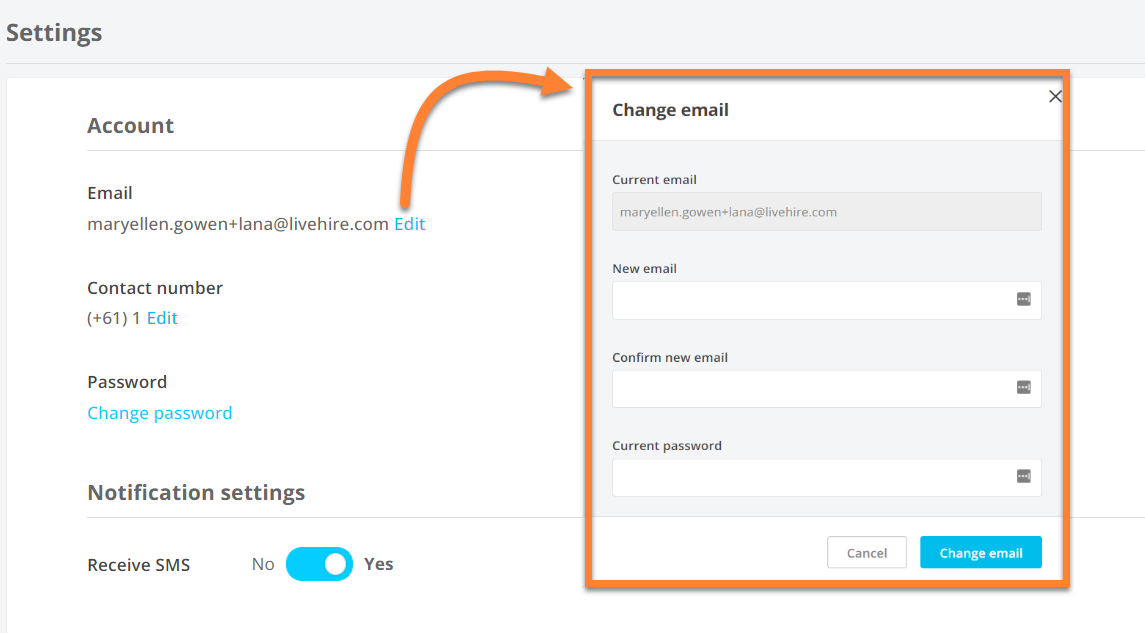The width and height of the screenshot is (1145, 633).
Task: Select No for Receive SMS
Action: [x=262, y=564]
